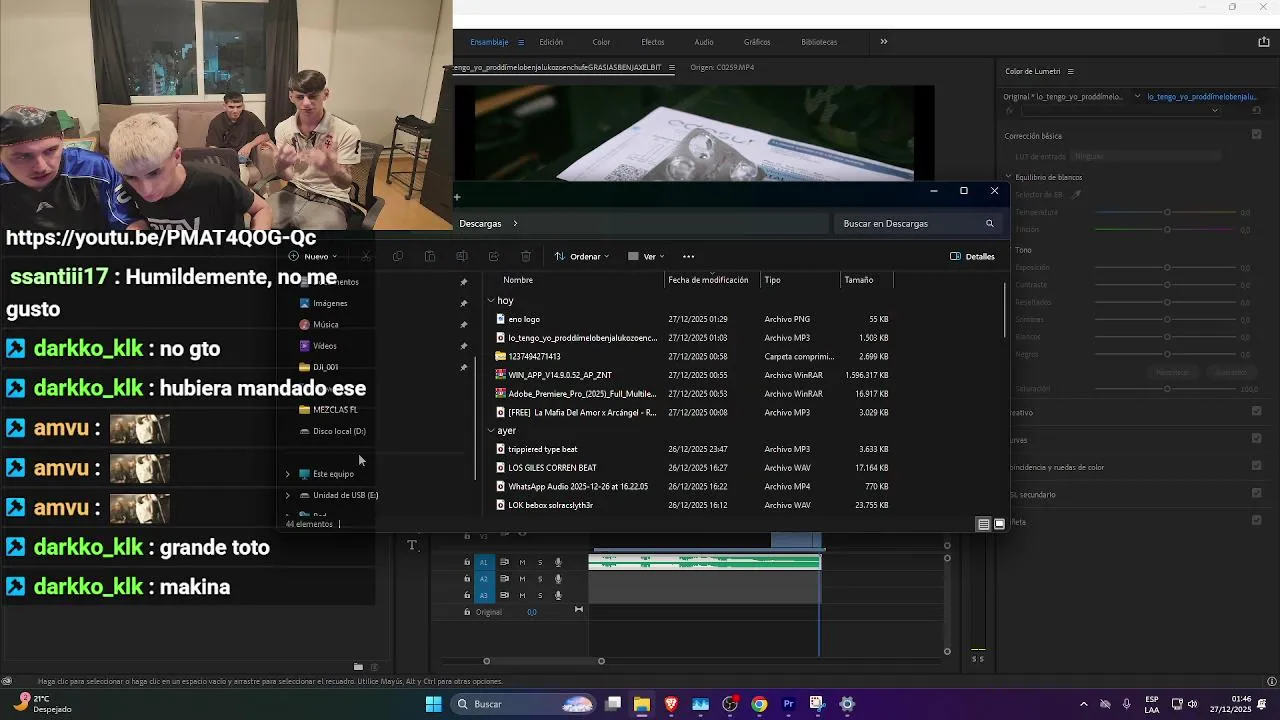The height and width of the screenshot is (720, 1280).
Task: Open the Quick Export share icon
Action: coord(1263,42)
